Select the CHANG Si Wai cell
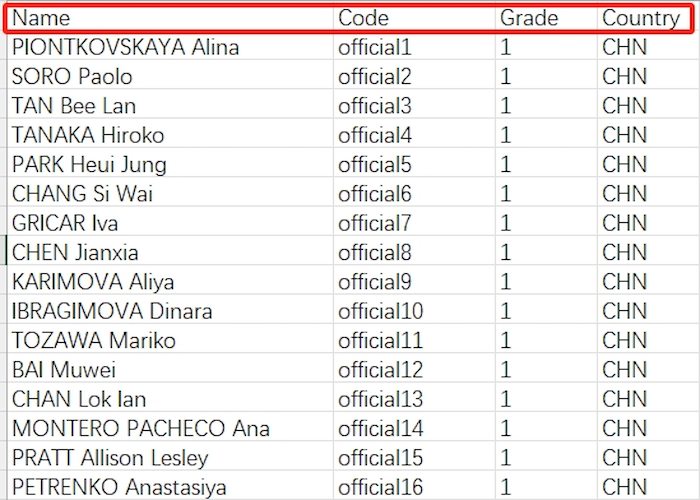The width and height of the screenshot is (700, 500). tap(170, 194)
